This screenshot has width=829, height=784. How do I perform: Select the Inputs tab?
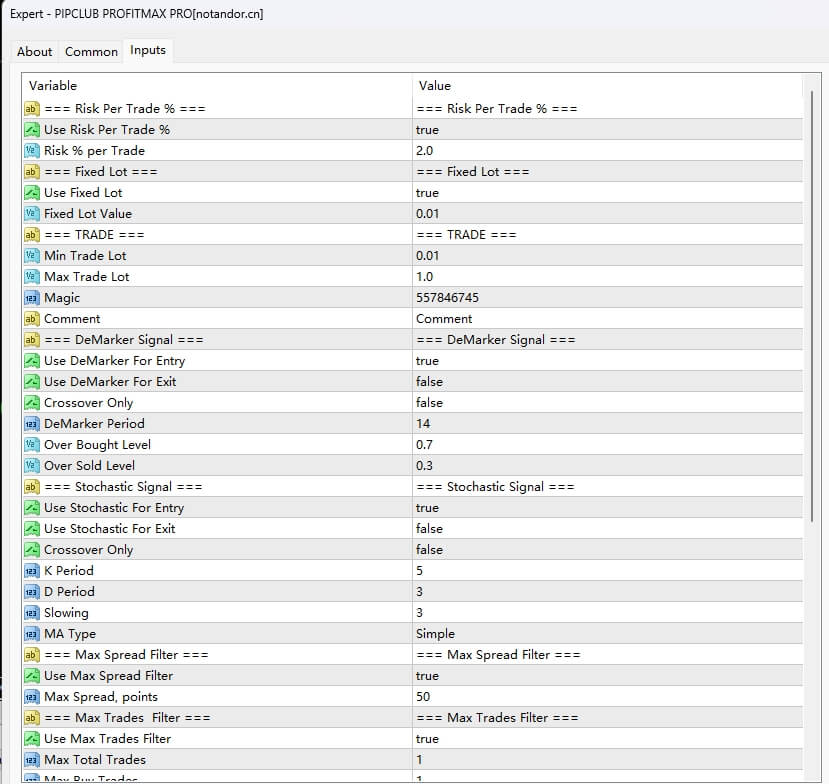click(148, 50)
